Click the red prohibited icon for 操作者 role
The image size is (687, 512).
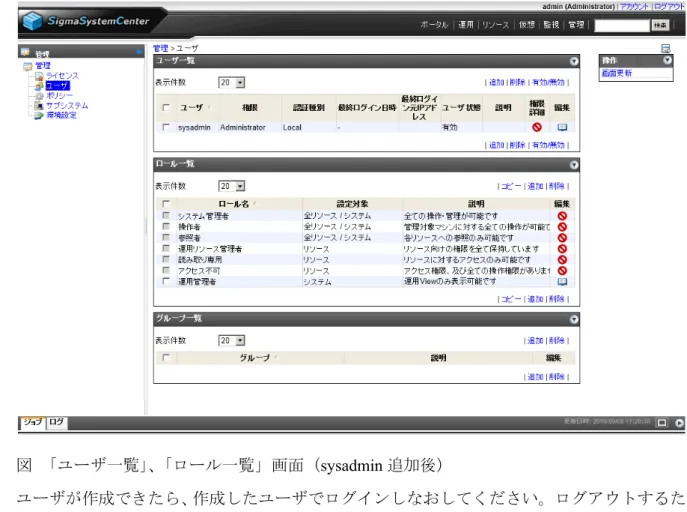coord(562,227)
